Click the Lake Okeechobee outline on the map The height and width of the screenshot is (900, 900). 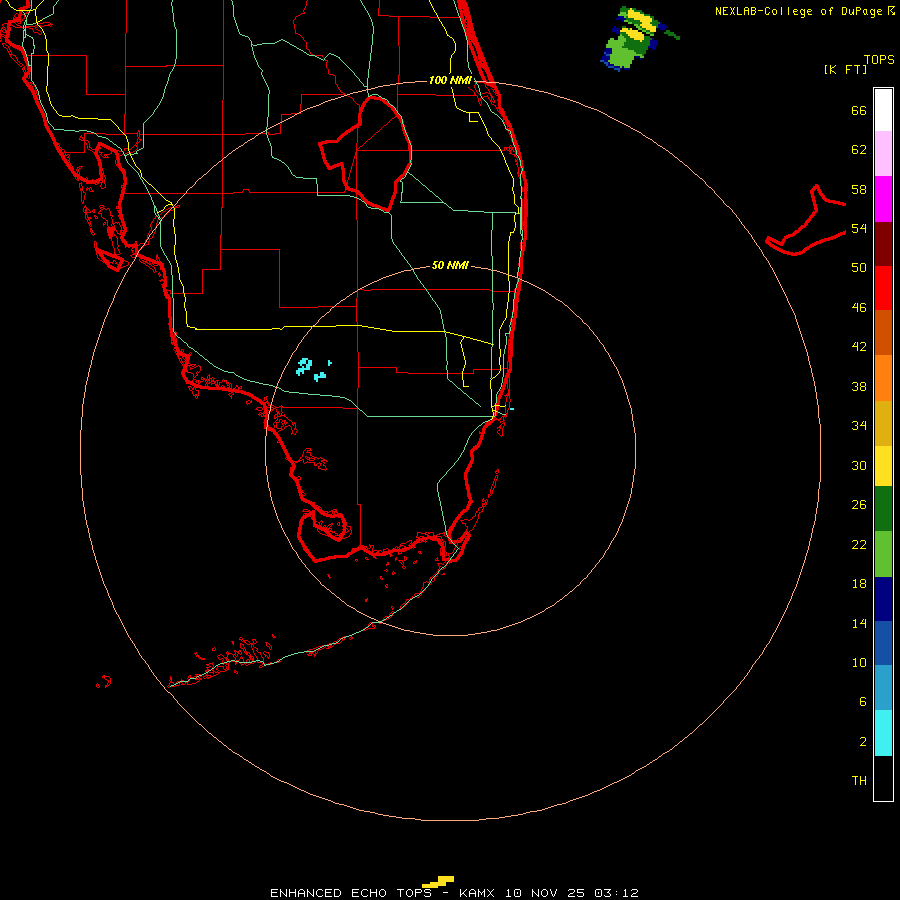[366, 154]
